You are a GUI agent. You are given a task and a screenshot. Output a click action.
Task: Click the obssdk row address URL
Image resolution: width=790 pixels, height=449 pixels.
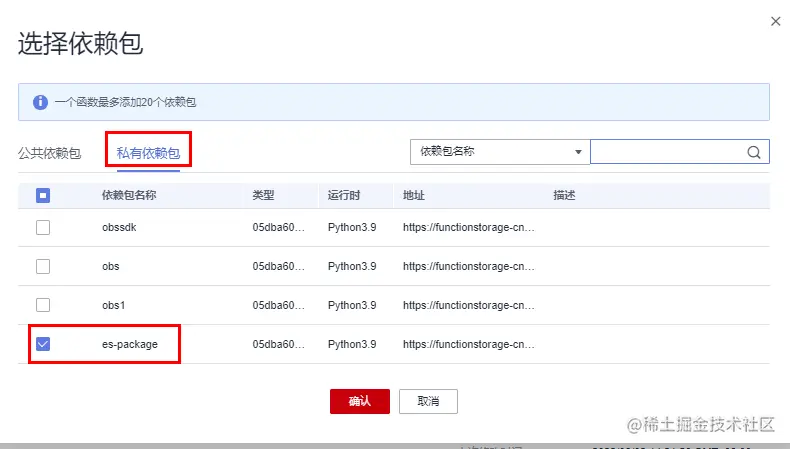pyautogui.click(x=469, y=227)
